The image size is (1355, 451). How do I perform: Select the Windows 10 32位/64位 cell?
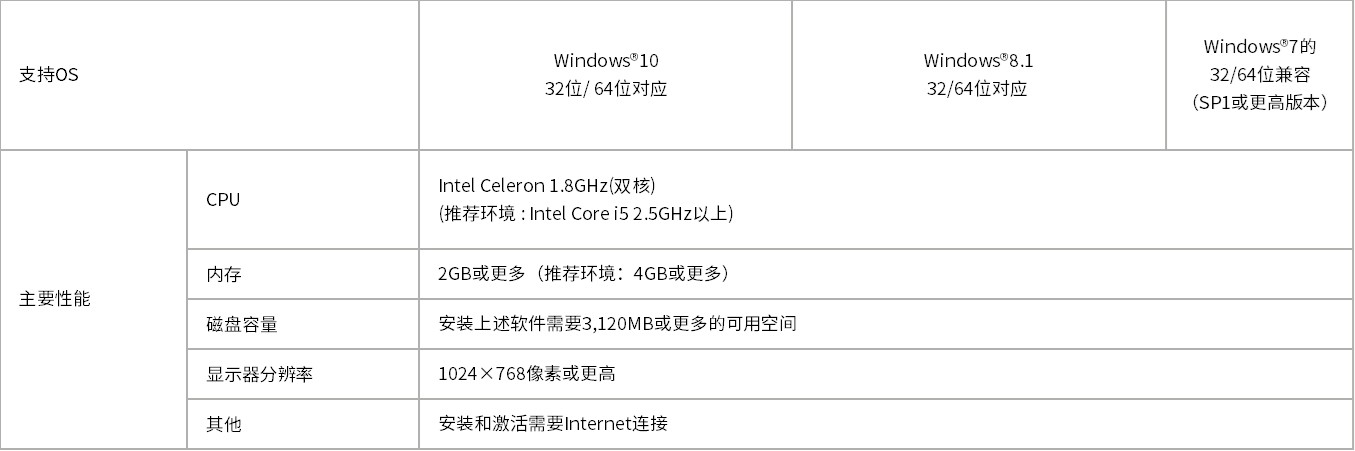606,75
